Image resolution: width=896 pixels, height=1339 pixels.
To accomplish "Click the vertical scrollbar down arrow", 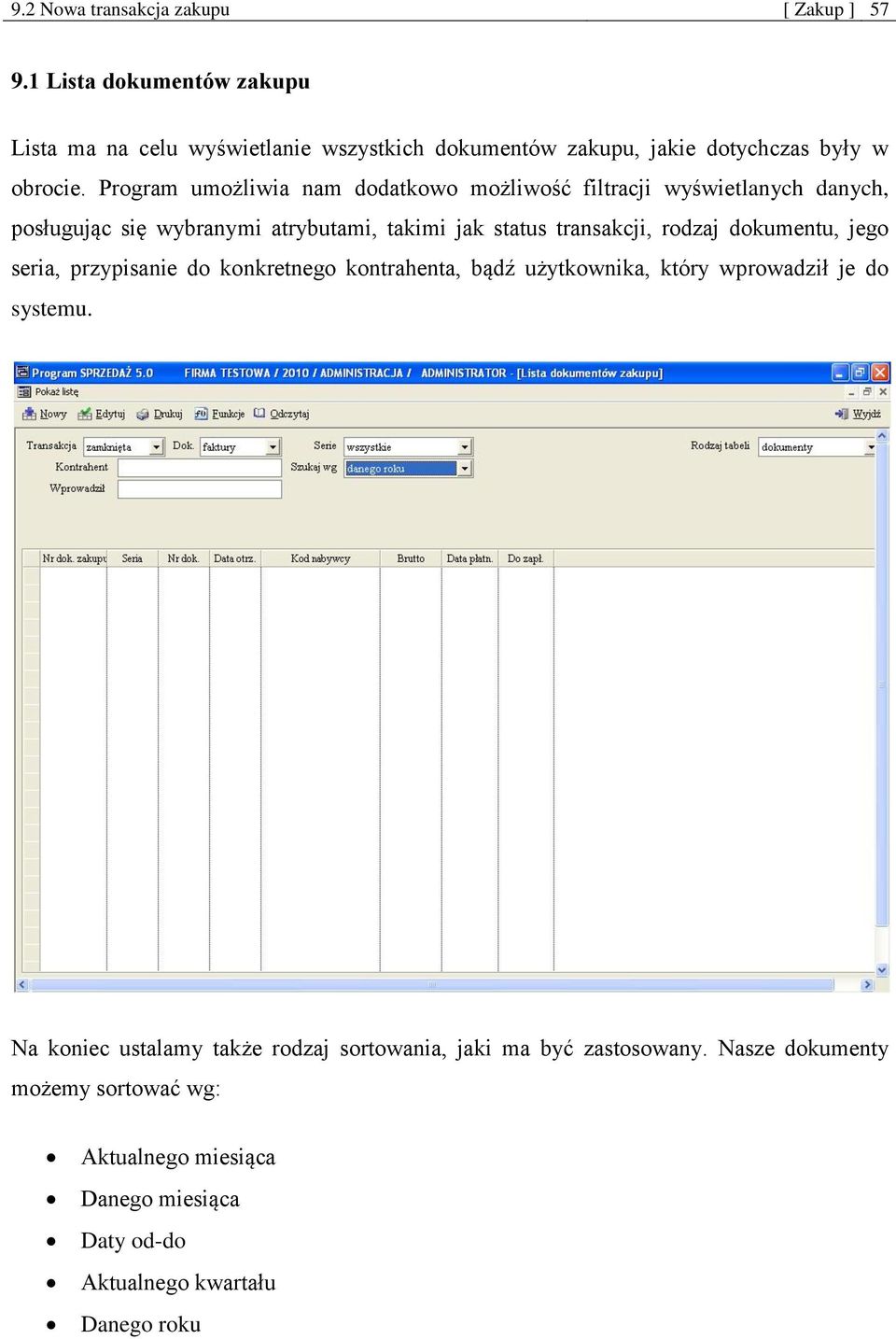I will (882, 970).
